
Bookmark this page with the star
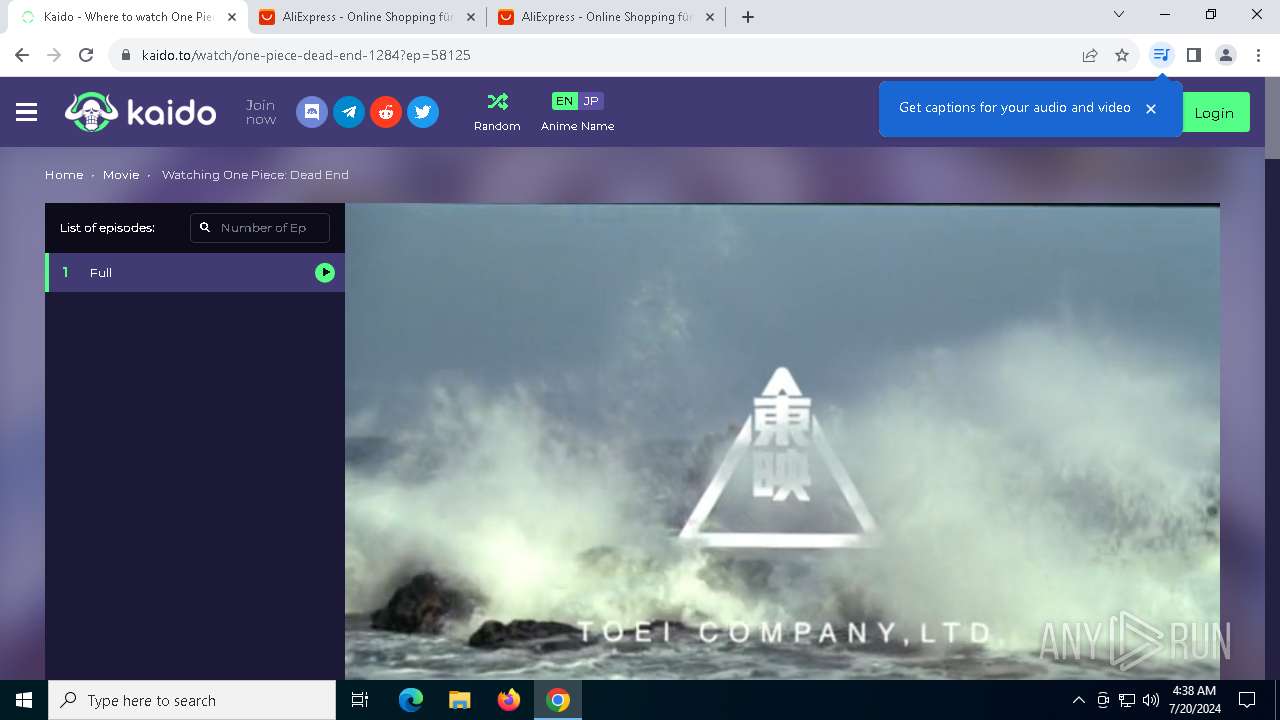(x=1122, y=55)
